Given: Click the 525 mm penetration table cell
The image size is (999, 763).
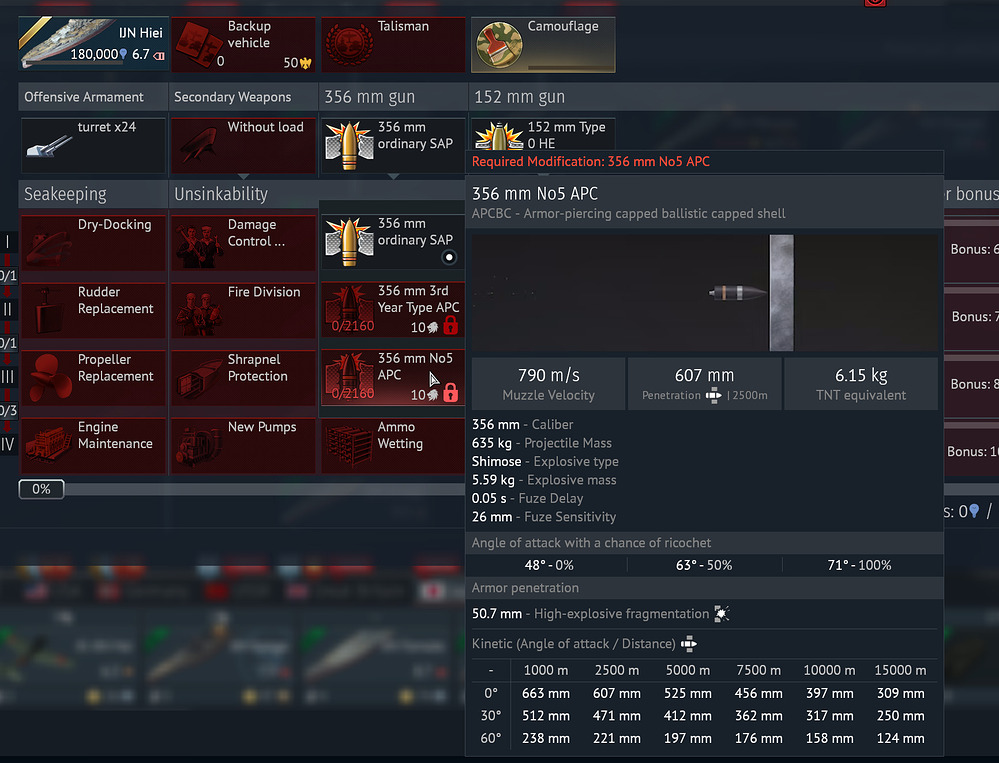Looking at the screenshot, I should pos(687,694).
